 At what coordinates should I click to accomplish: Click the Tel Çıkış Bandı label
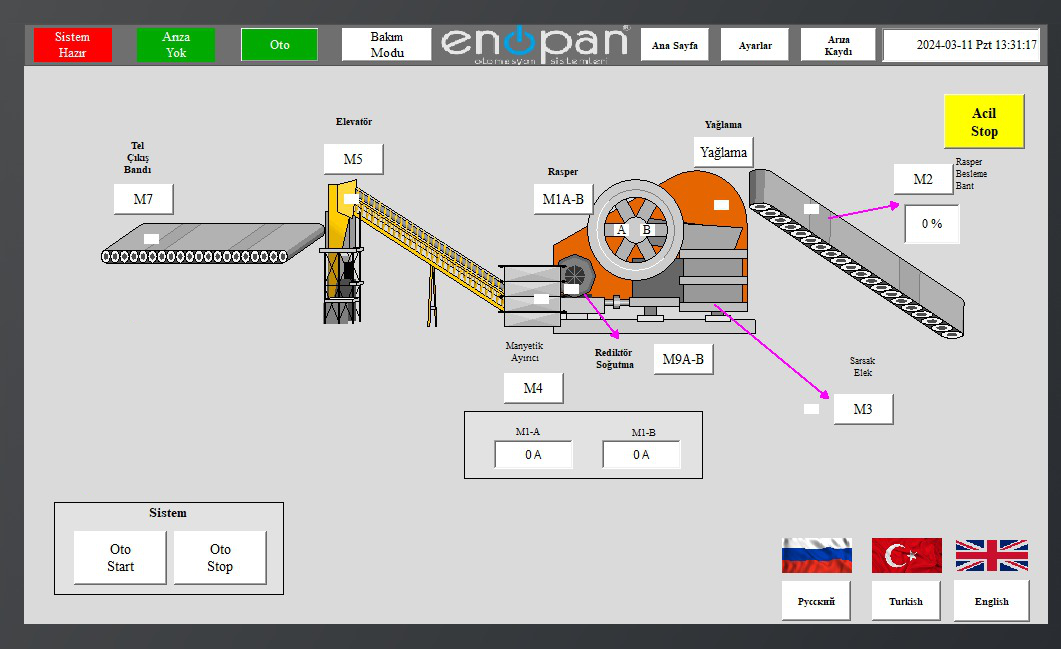(137, 158)
